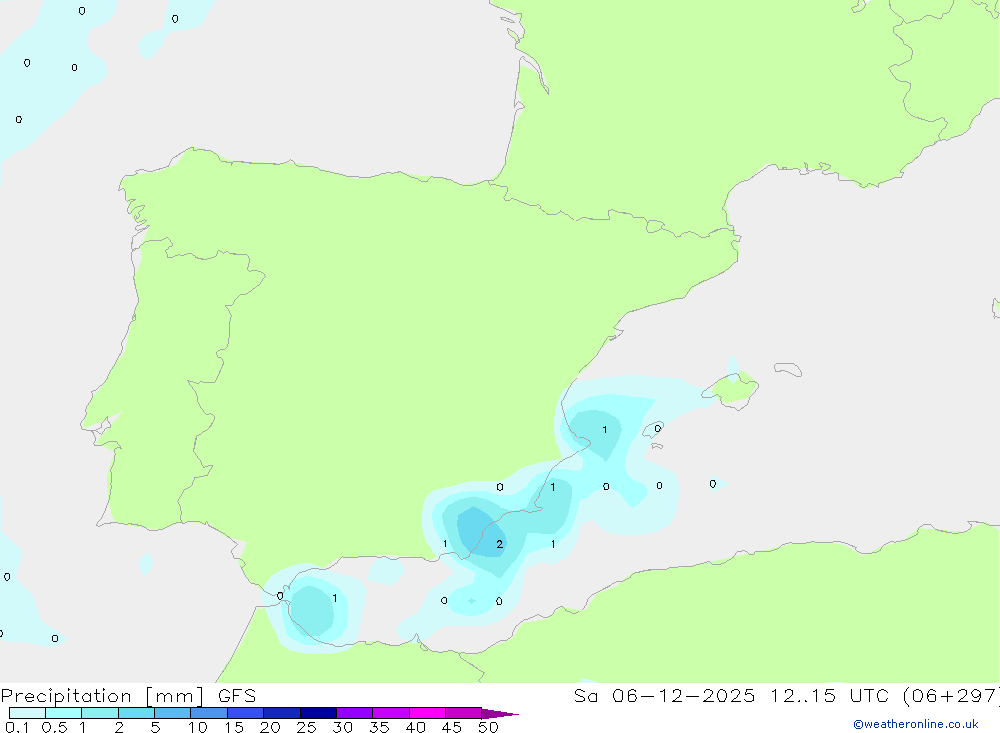Image resolution: width=1000 pixels, height=733 pixels.
Task: Click the '25' legend scale label
Action: (x=306, y=727)
